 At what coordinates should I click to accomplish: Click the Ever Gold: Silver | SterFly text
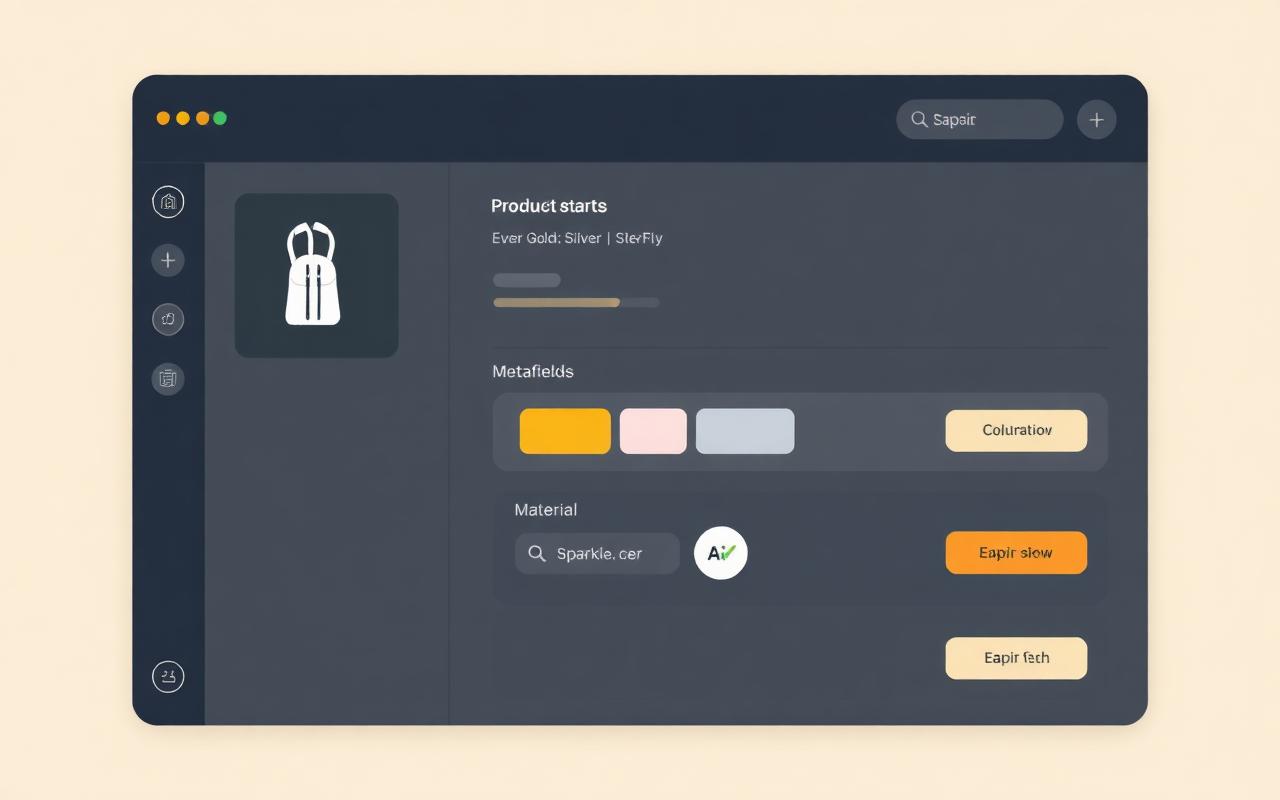point(577,239)
